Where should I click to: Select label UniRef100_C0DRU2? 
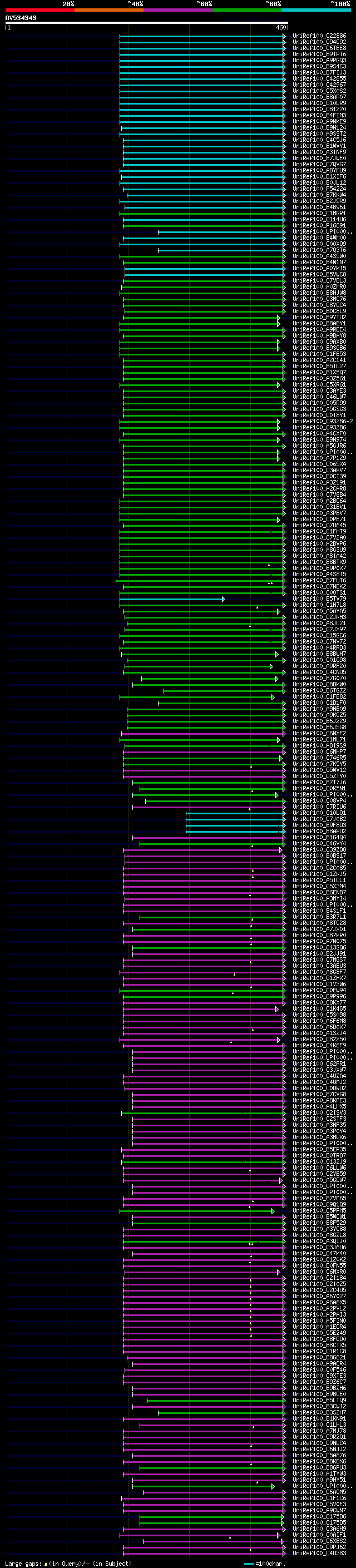click(319, 1089)
